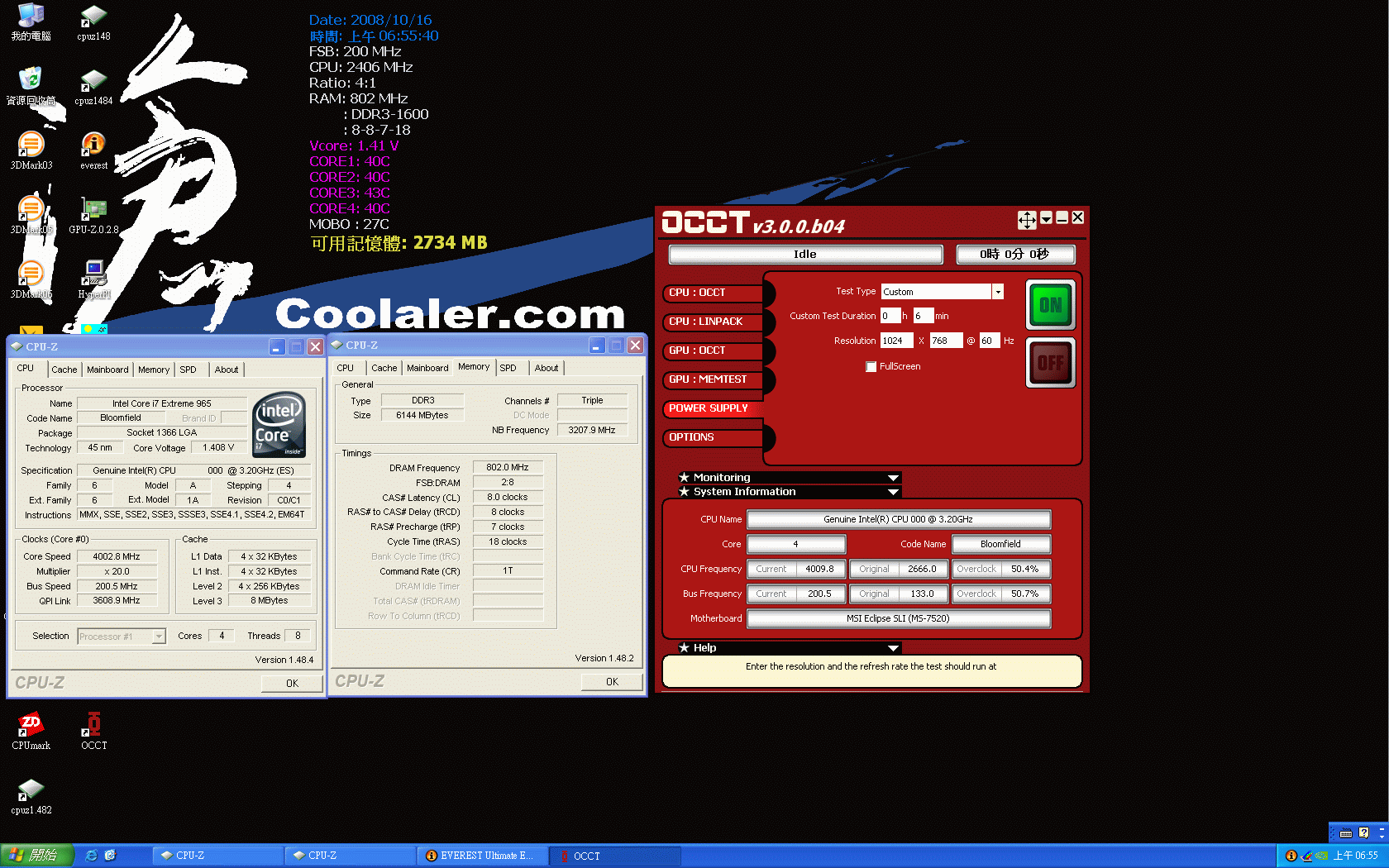Image resolution: width=1389 pixels, height=868 pixels.
Task: Open the My Computer desktop icon
Action: (31, 22)
